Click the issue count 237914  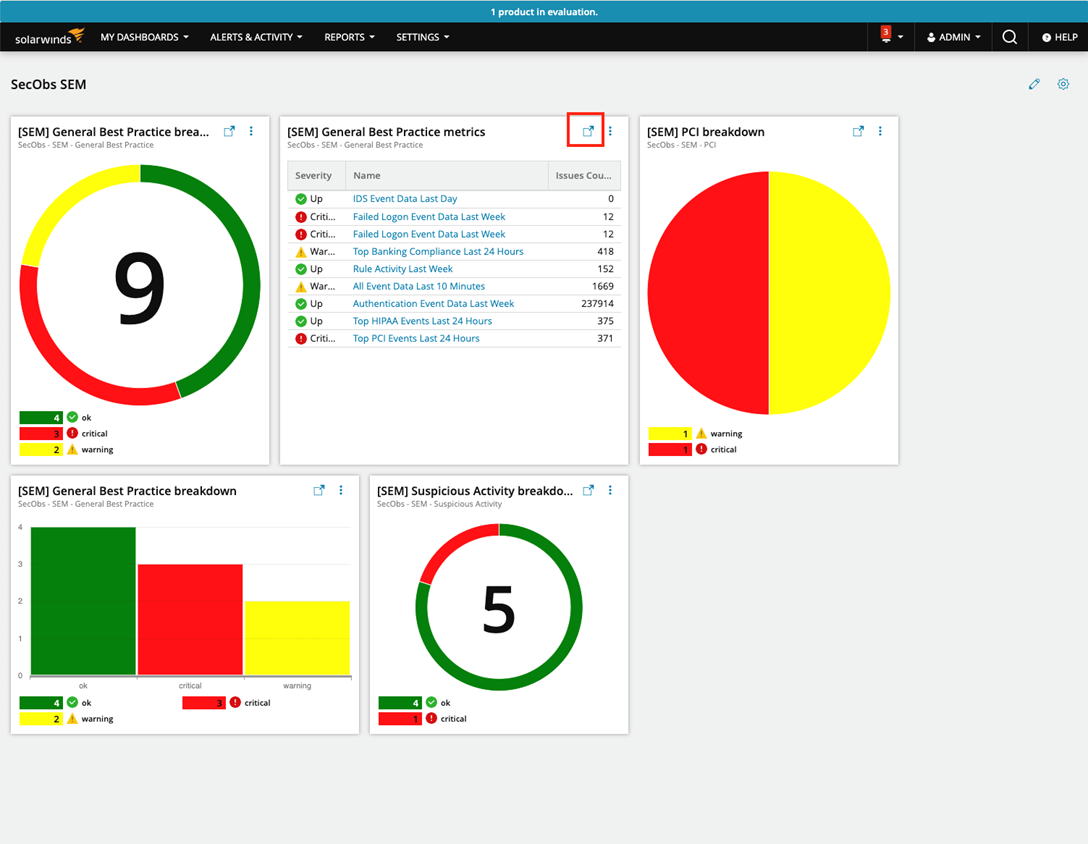(597, 303)
